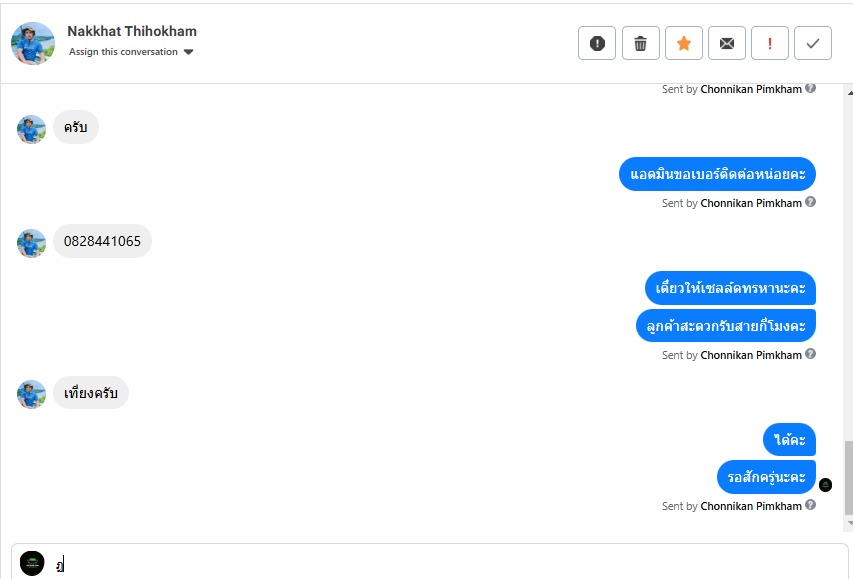Click help icon under 'รอสักครู่นะคะ' message

click(811, 505)
